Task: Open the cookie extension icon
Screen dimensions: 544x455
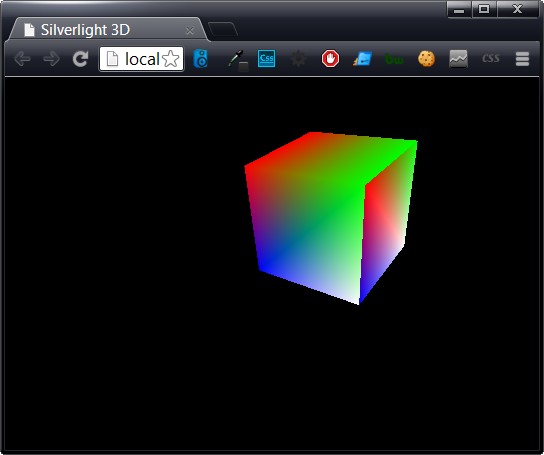Action: 426,59
